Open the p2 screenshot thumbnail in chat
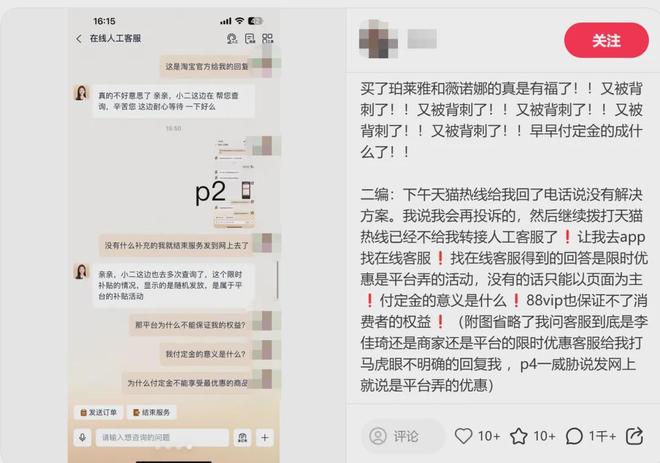Viewport: 660px width, 463px height. click(x=235, y=182)
